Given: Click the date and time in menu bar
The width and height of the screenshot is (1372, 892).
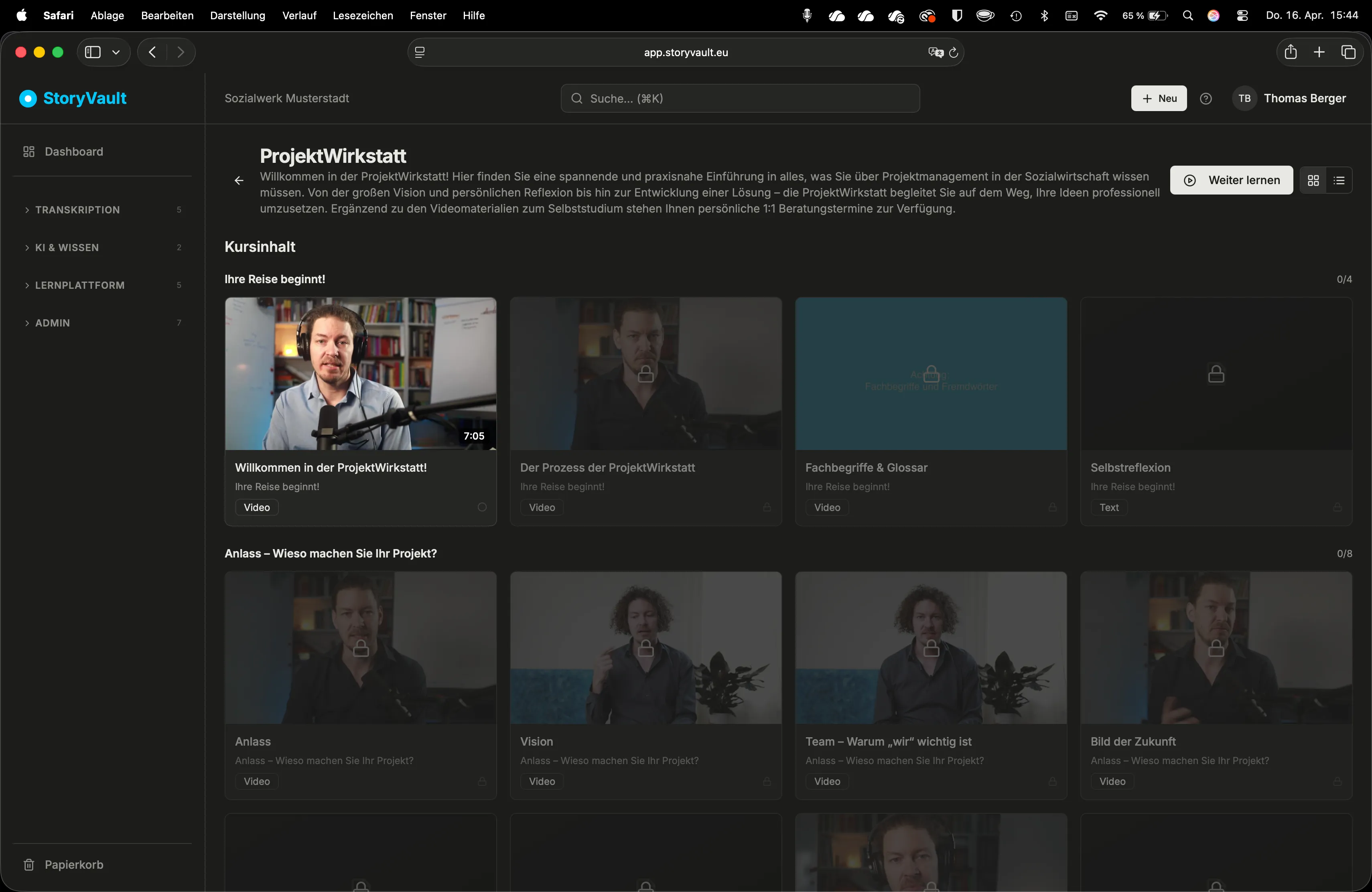Looking at the screenshot, I should click(x=1312, y=16).
